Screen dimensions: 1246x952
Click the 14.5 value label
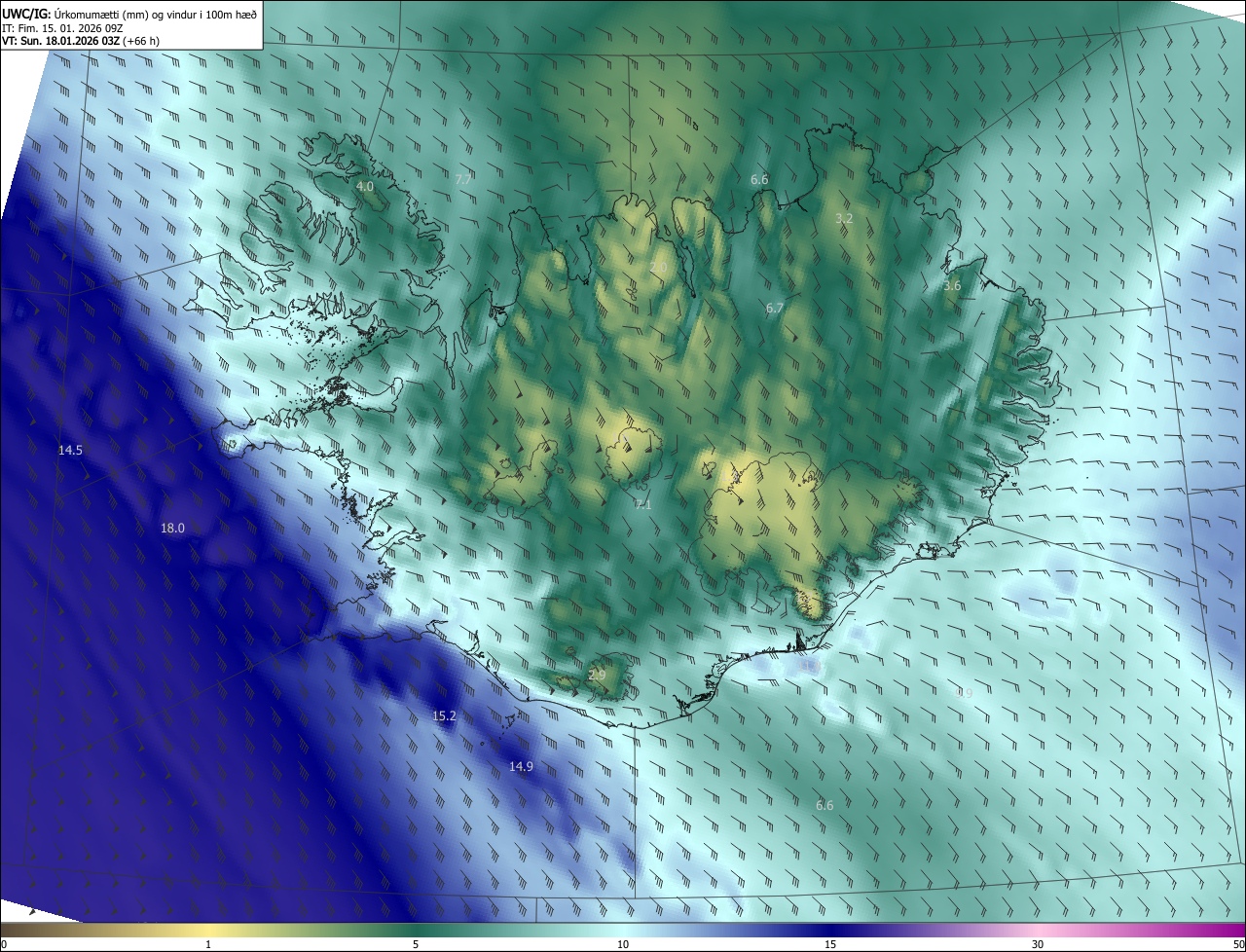(70, 450)
